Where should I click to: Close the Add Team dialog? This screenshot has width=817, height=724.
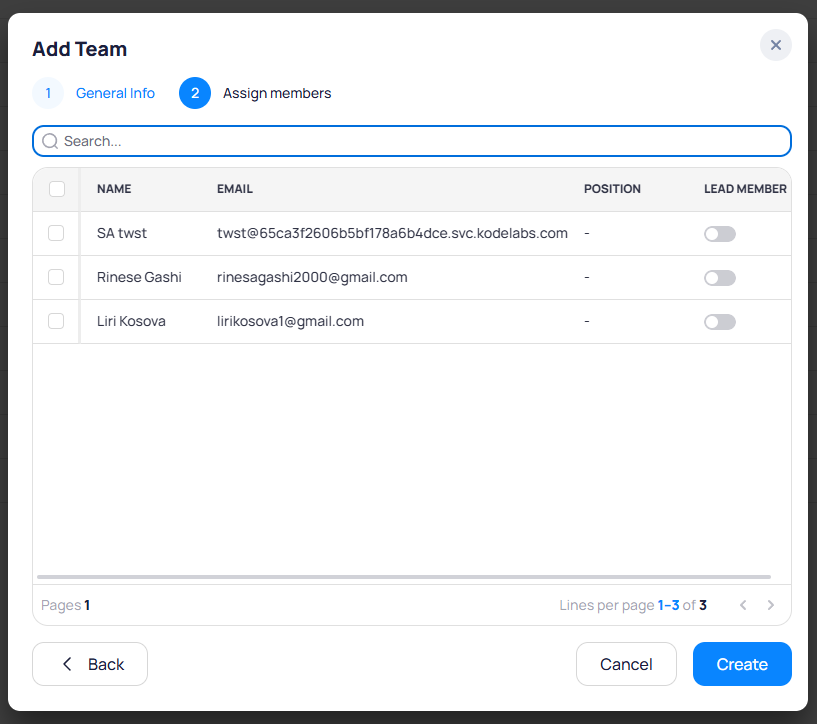coord(775,45)
